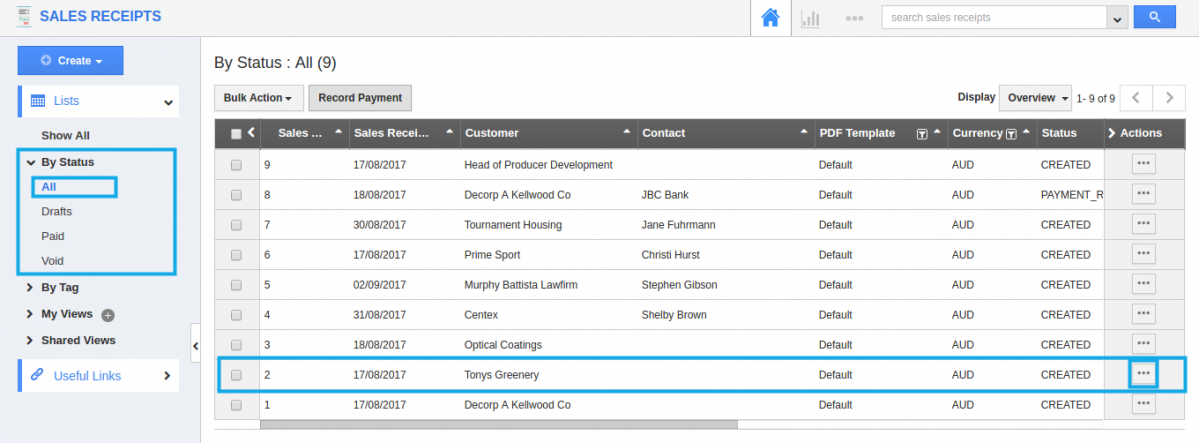Open the Bulk Action dropdown
This screenshot has height=443, width=1199.
pyautogui.click(x=257, y=98)
